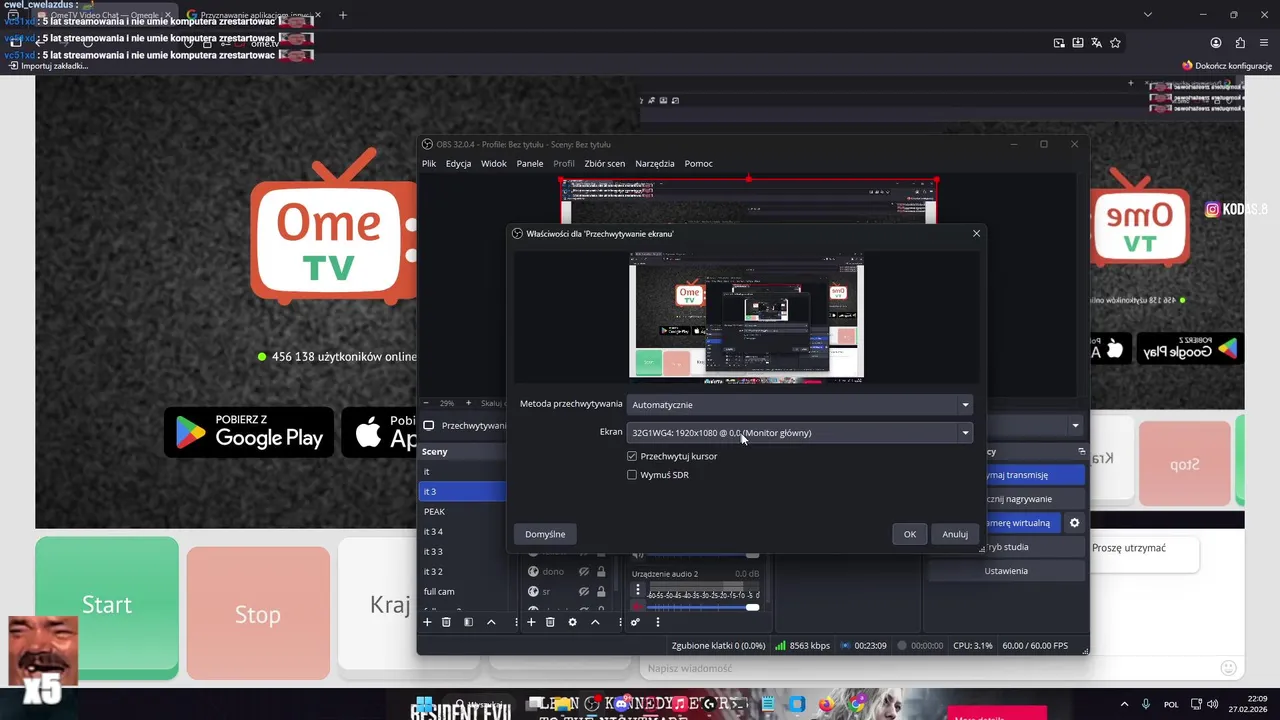Click 'Domyślne' defaults button
The height and width of the screenshot is (720, 1280).
tap(545, 534)
